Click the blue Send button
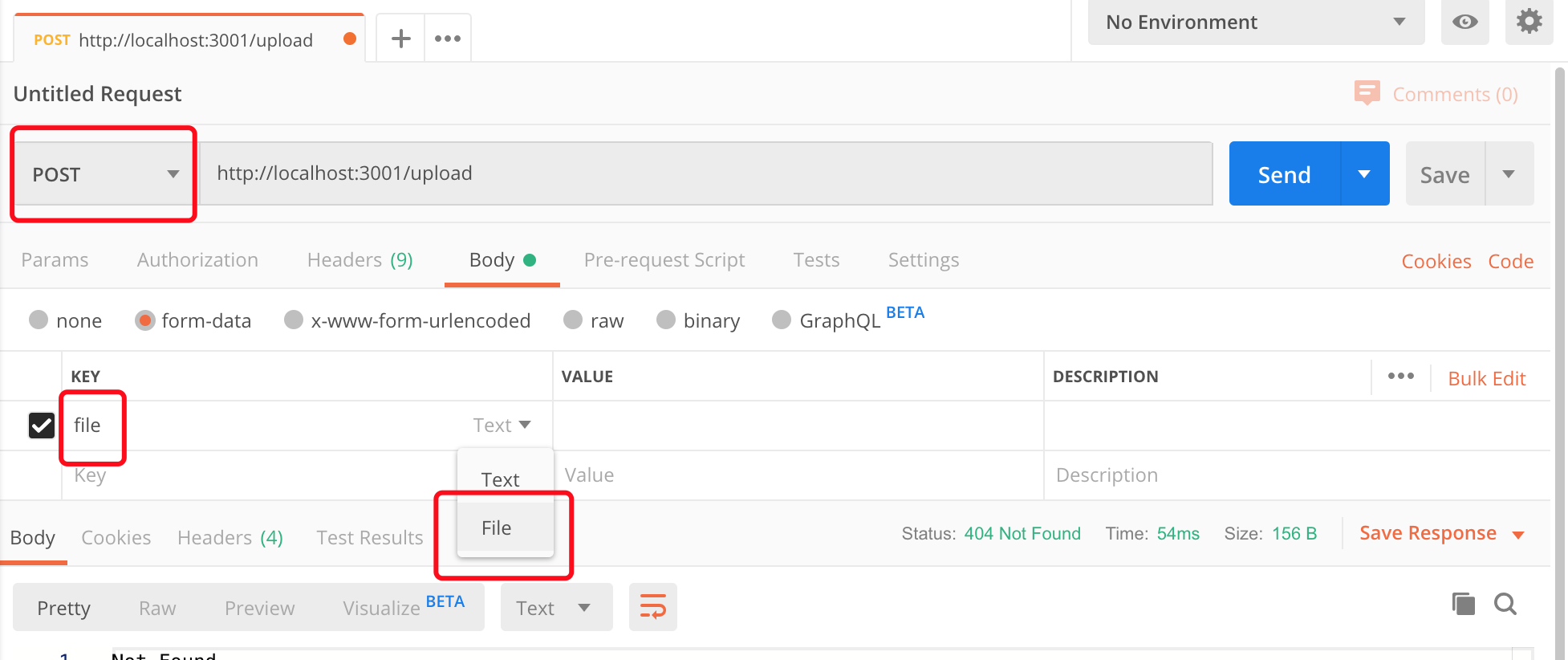The height and width of the screenshot is (660, 1568). click(x=1284, y=174)
